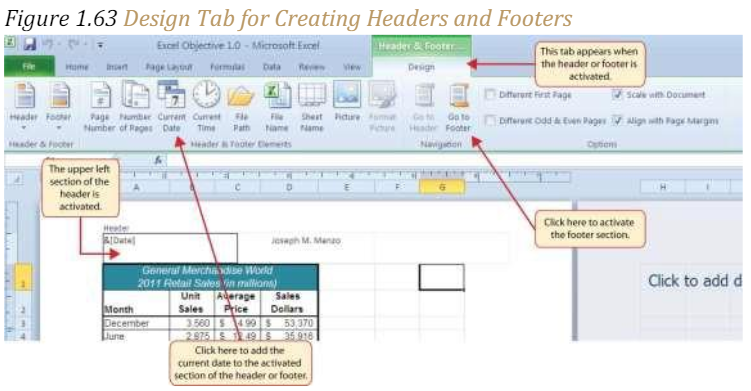
Task: Insert File Path element
Action: (241, 107)
